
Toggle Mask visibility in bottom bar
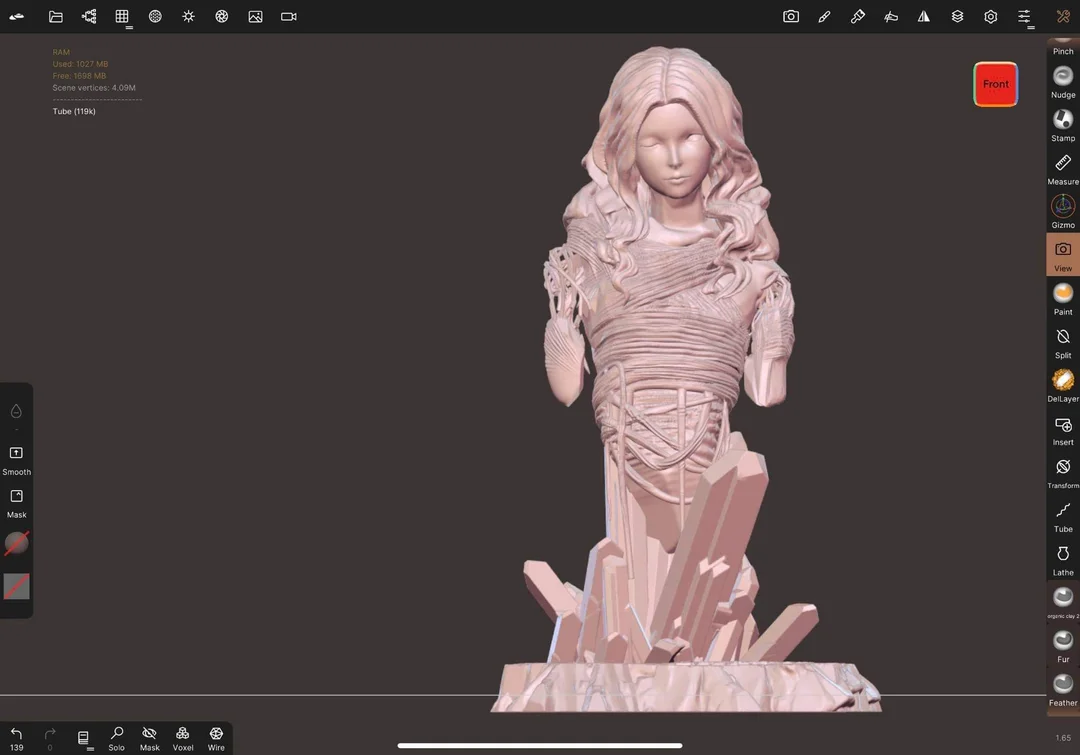pos(149,738)
